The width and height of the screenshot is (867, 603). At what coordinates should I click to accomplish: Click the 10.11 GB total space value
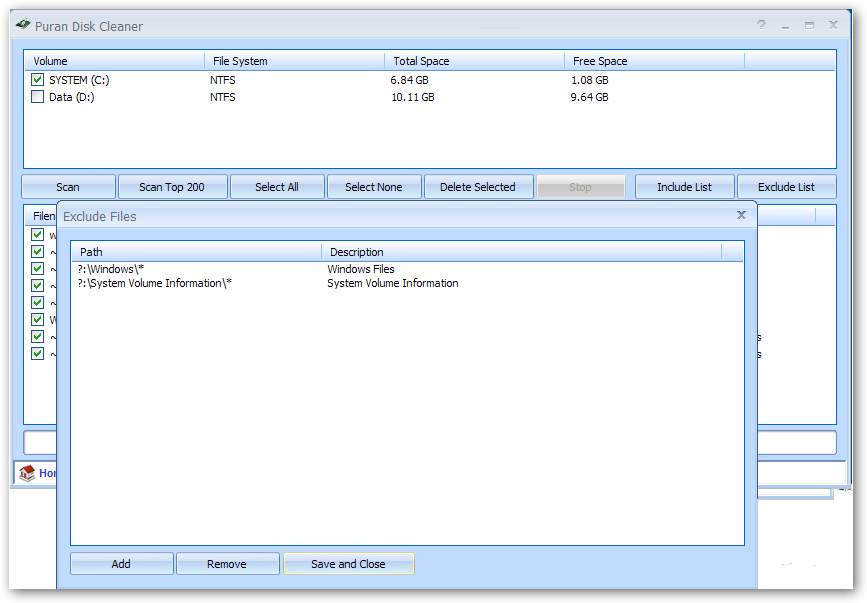(x=412, y=97)
